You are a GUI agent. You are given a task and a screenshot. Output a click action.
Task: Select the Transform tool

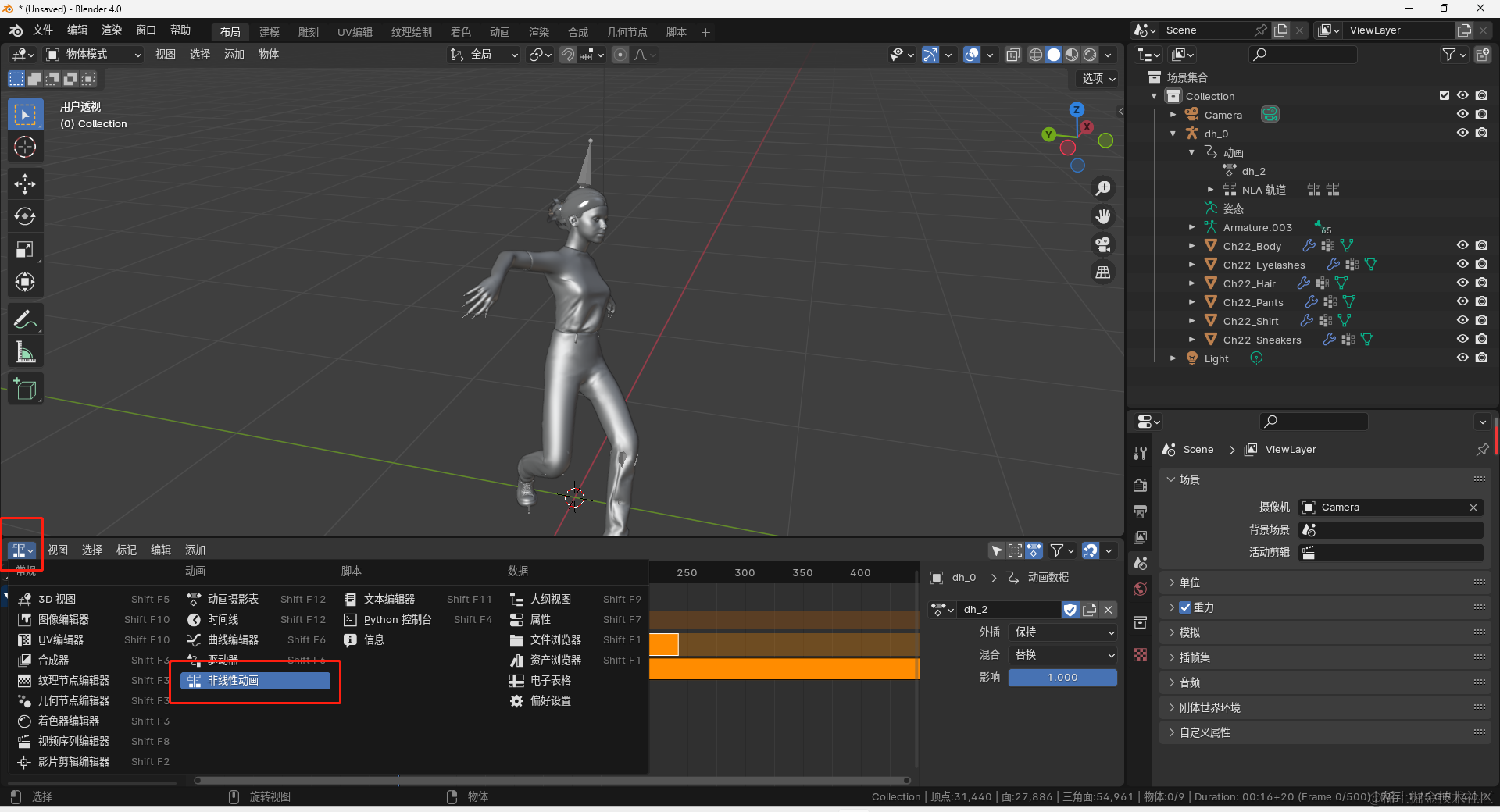(25, 282)
